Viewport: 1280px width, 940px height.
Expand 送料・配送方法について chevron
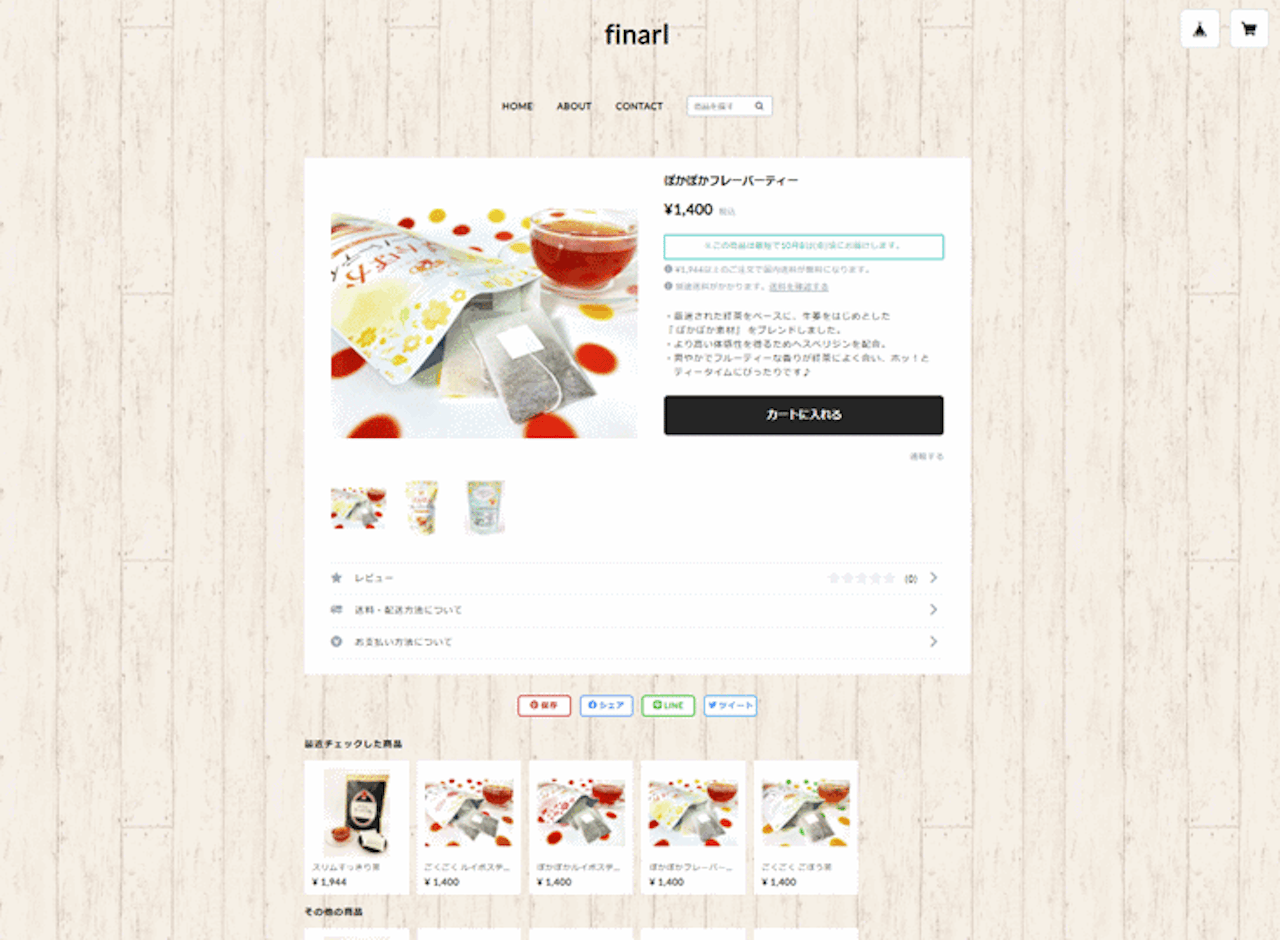coord(934,609)
